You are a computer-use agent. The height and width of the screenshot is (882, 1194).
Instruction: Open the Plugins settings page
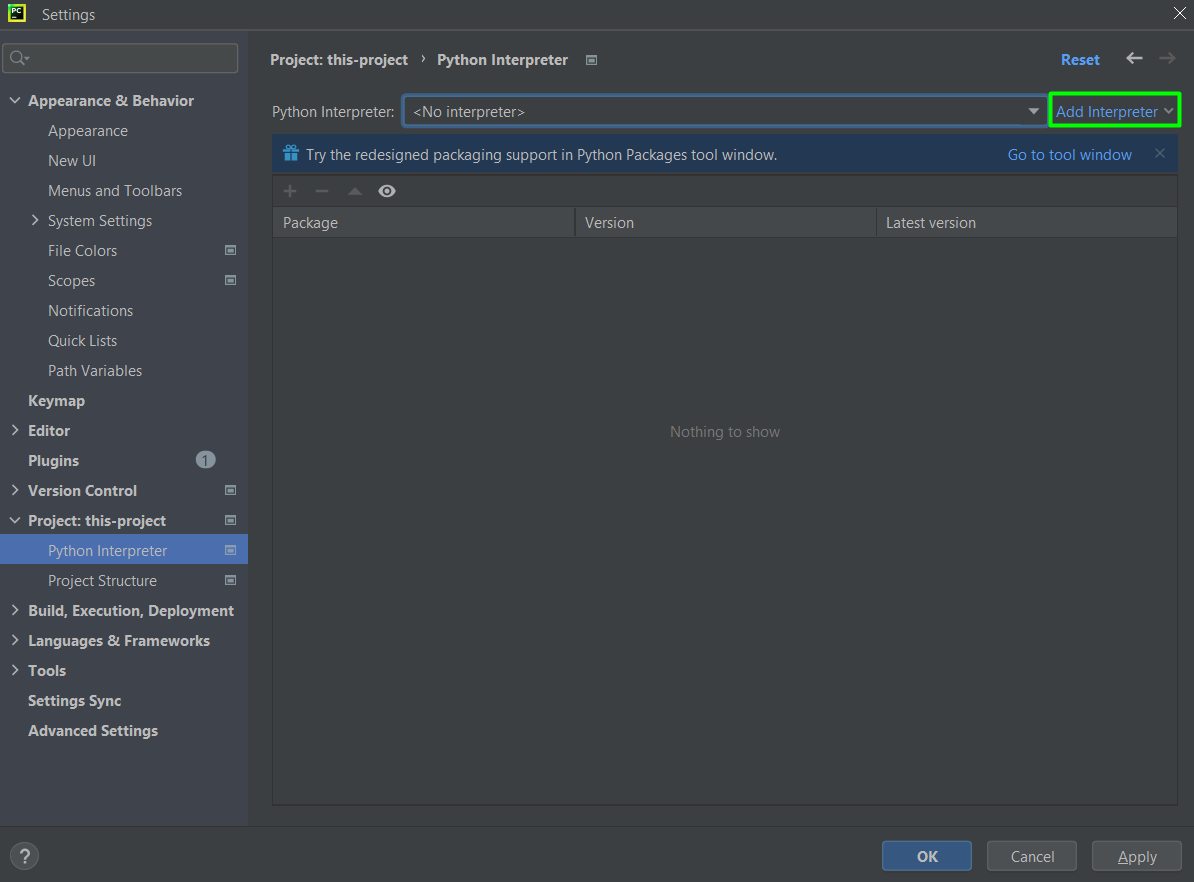(x=53, y=461)
